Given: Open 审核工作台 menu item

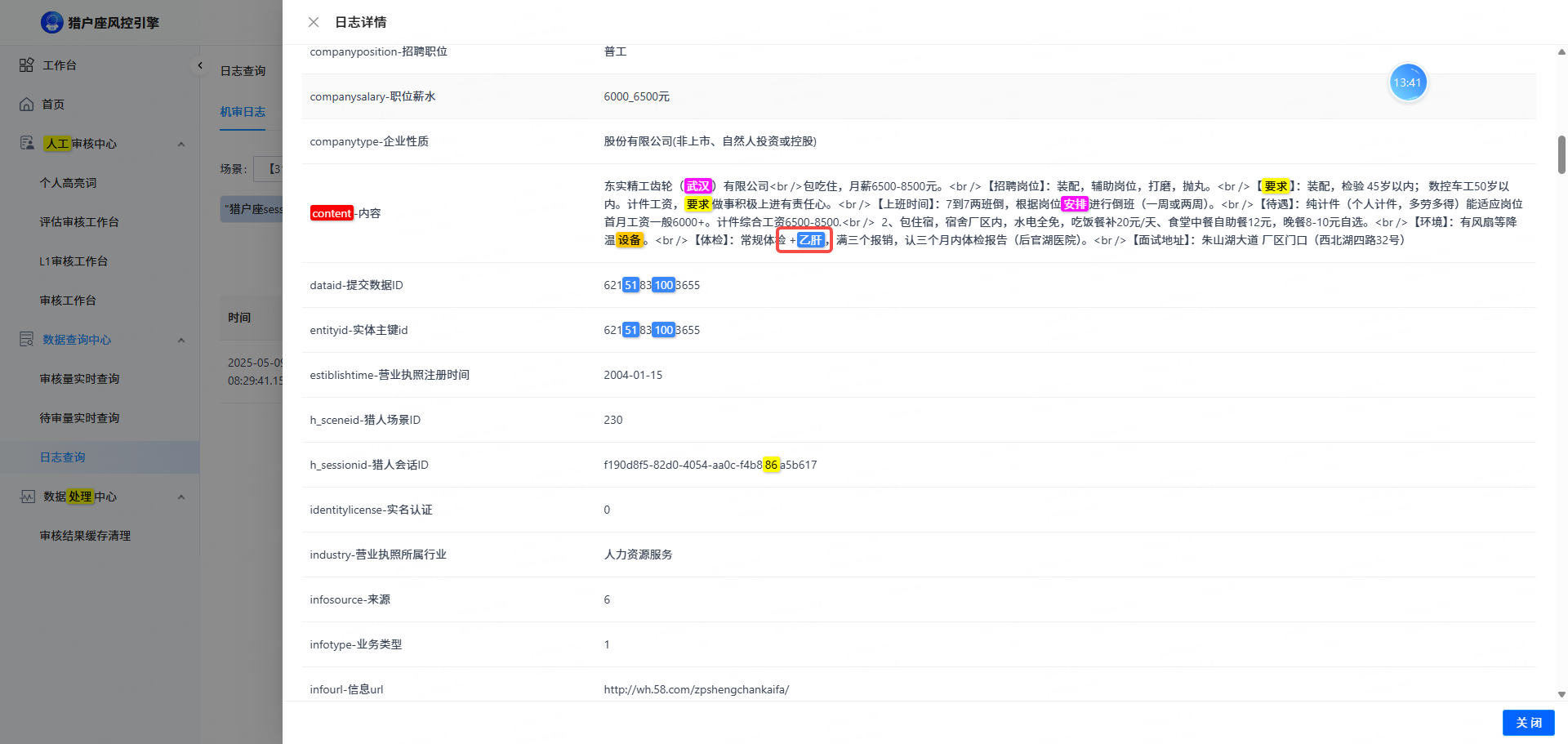Looking at the screenshot, I should (68, 301).
